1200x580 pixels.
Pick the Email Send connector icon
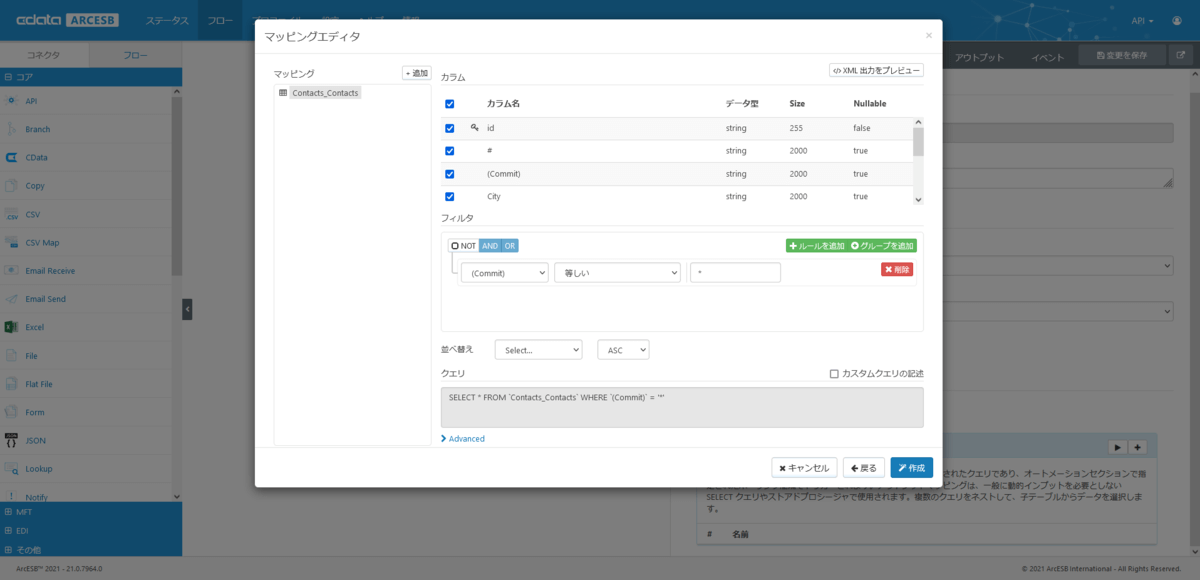[x=12, y=299]
